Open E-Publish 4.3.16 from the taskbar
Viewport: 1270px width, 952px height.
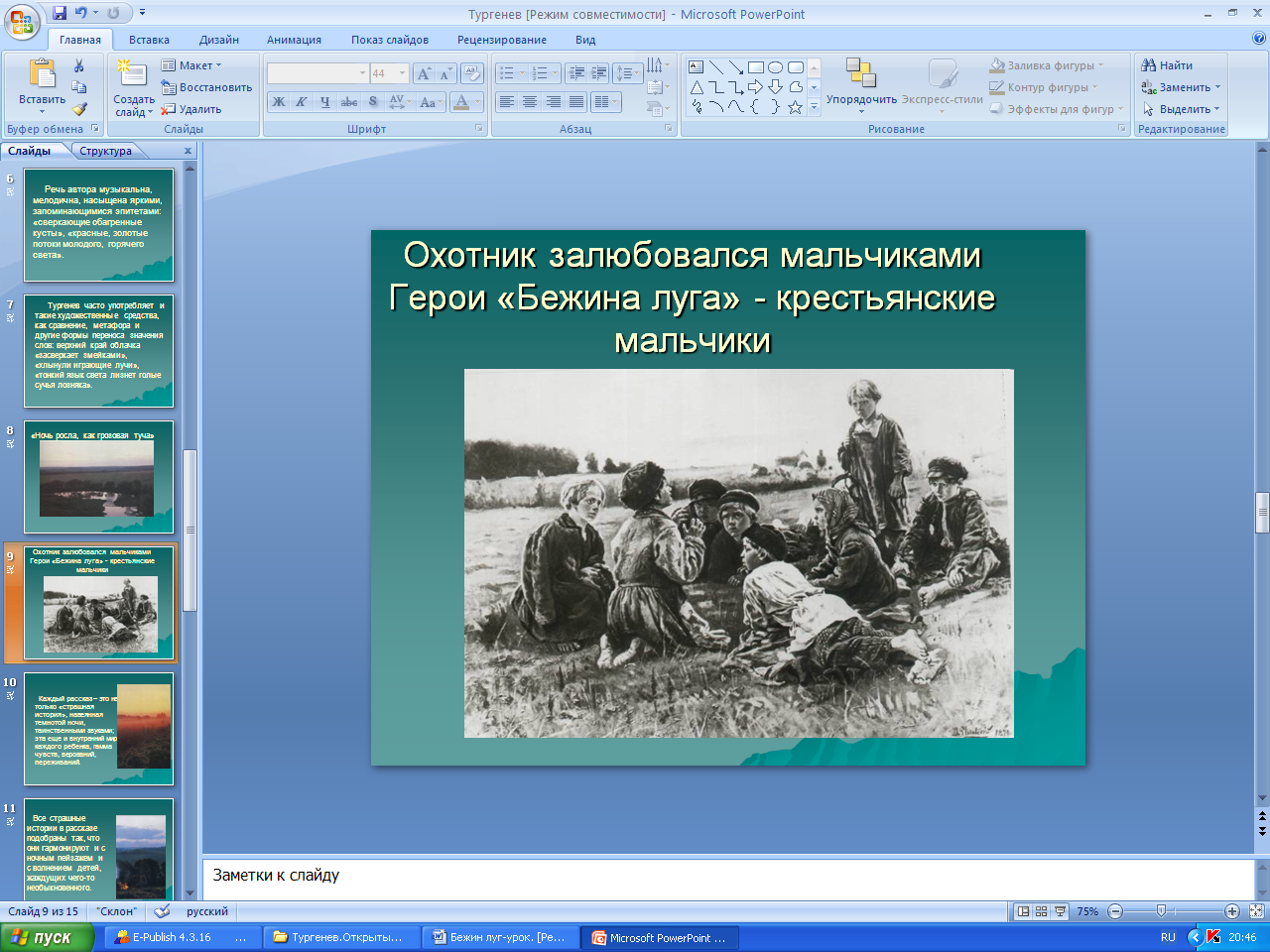point(183,937)
